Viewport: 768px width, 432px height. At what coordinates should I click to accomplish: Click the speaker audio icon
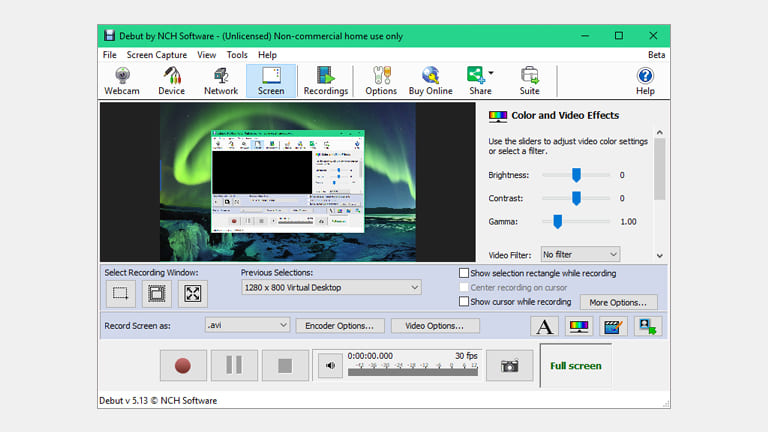click(x=330, y=365)
